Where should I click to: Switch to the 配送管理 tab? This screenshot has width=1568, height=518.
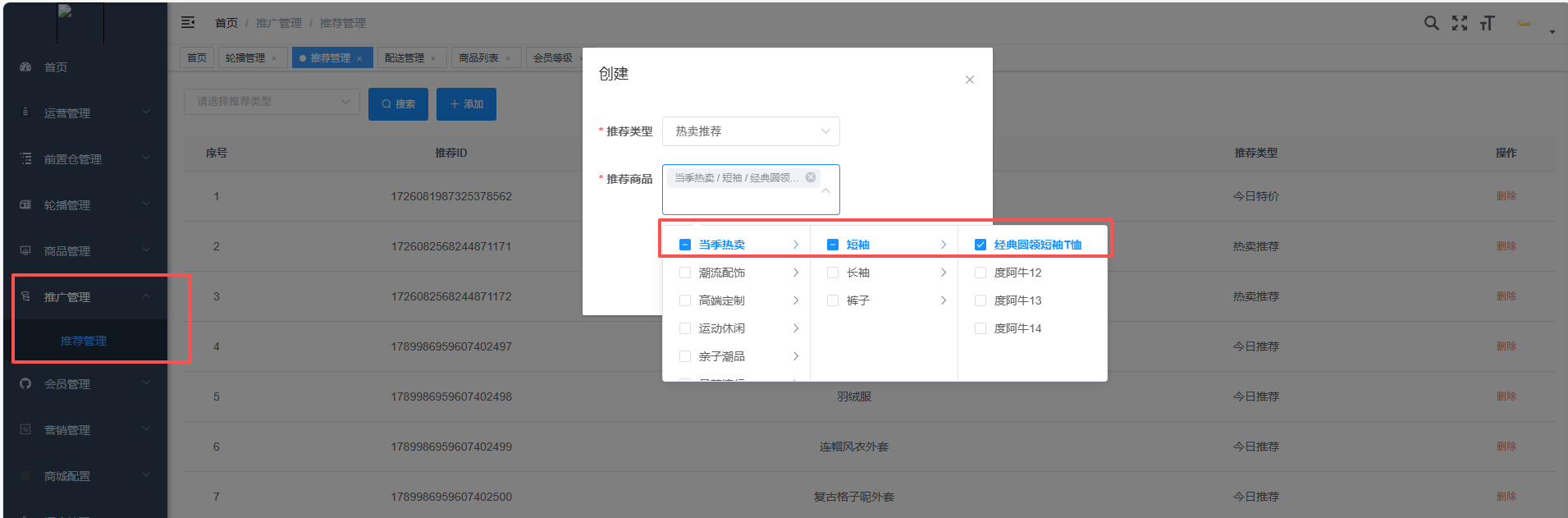click(405, 58)
